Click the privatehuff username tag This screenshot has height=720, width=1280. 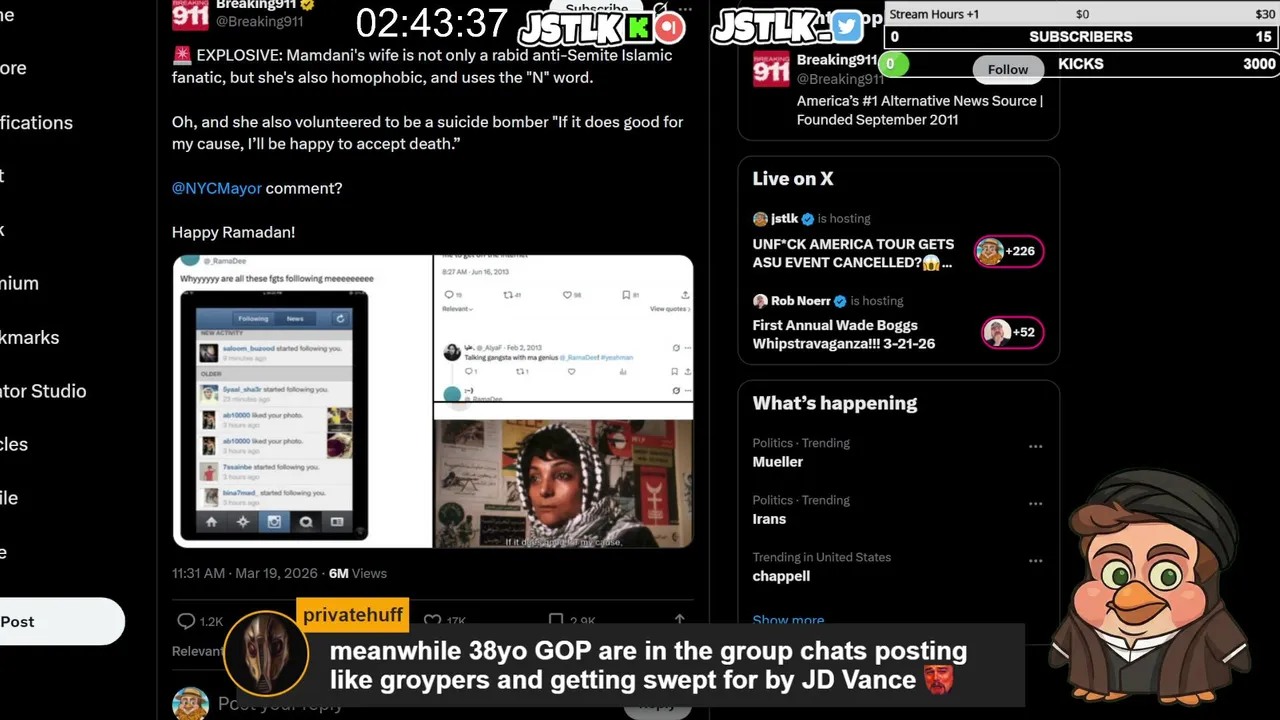pos(353,615)
